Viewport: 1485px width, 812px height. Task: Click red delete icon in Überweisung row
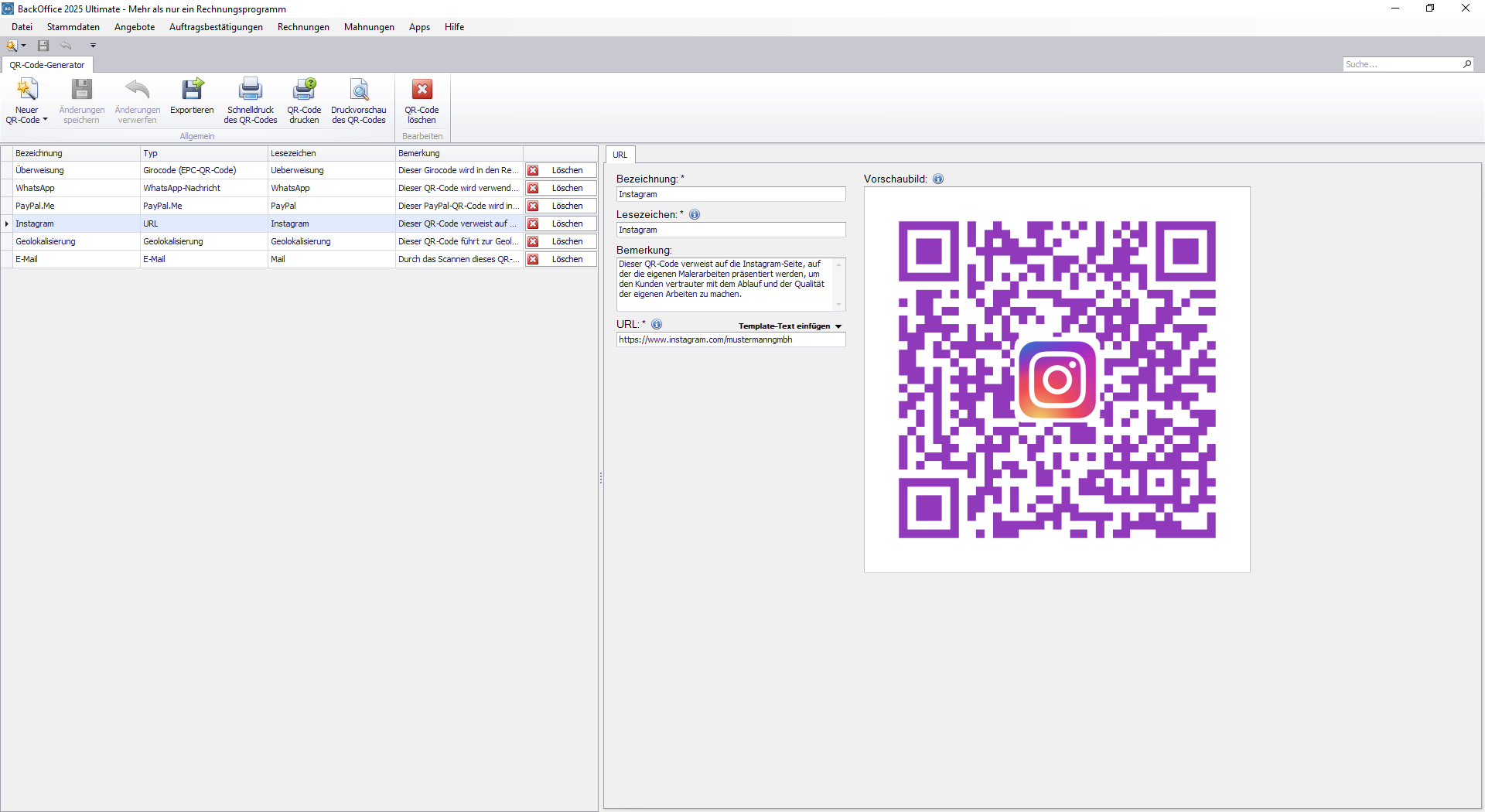(533, 170)
